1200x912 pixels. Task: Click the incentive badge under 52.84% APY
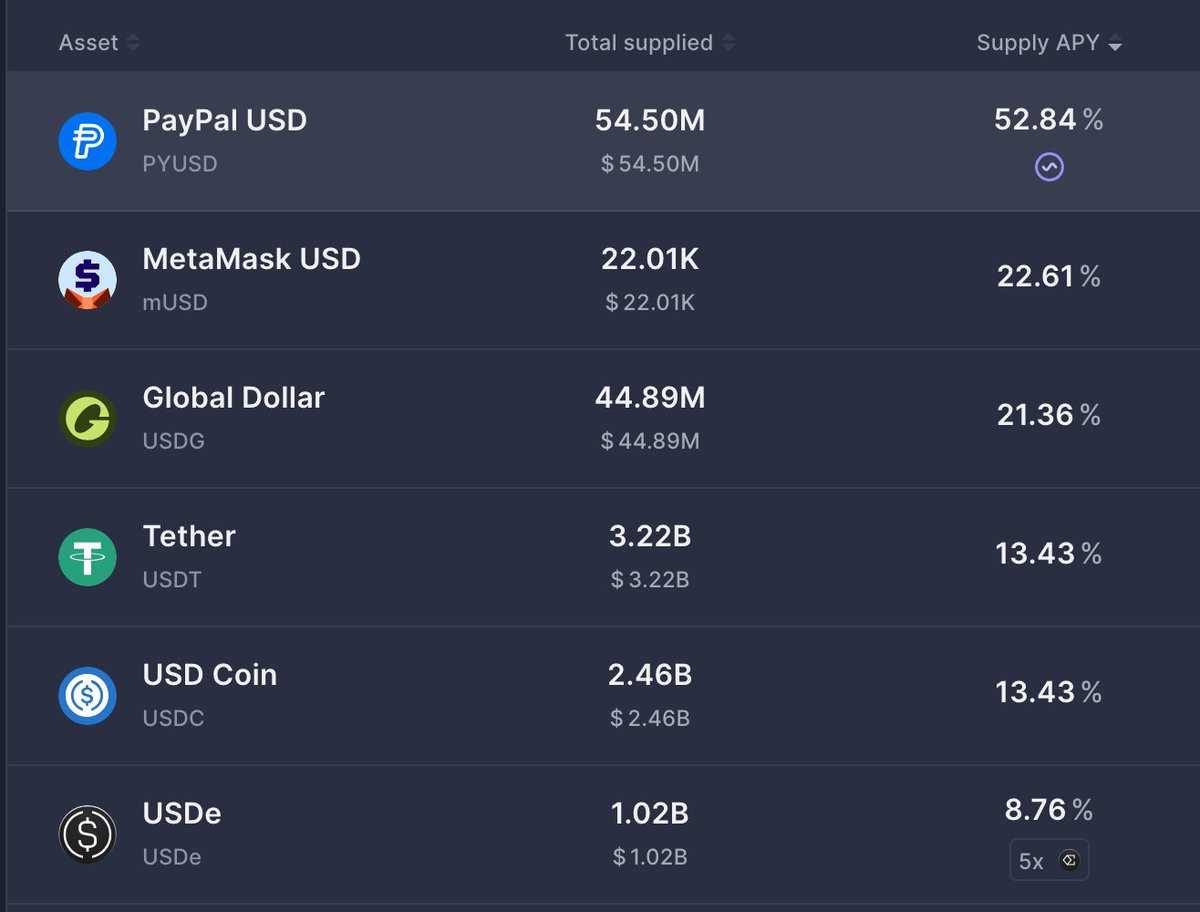[1049, 167]
